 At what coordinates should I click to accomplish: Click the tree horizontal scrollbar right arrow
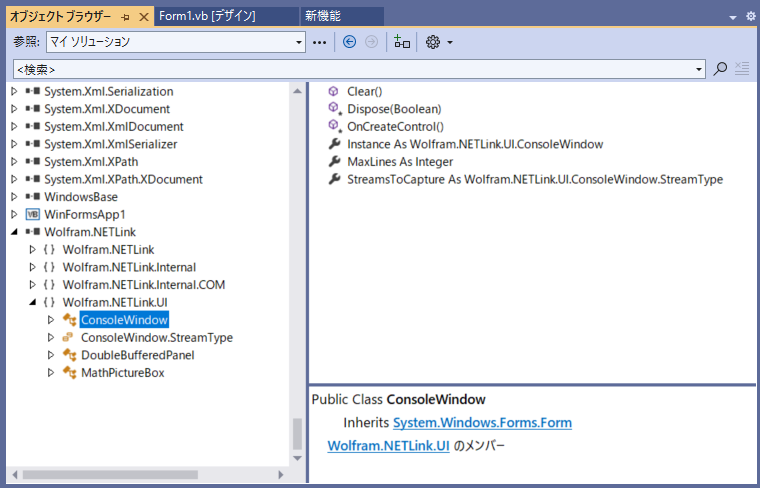[x=281, y=474]
